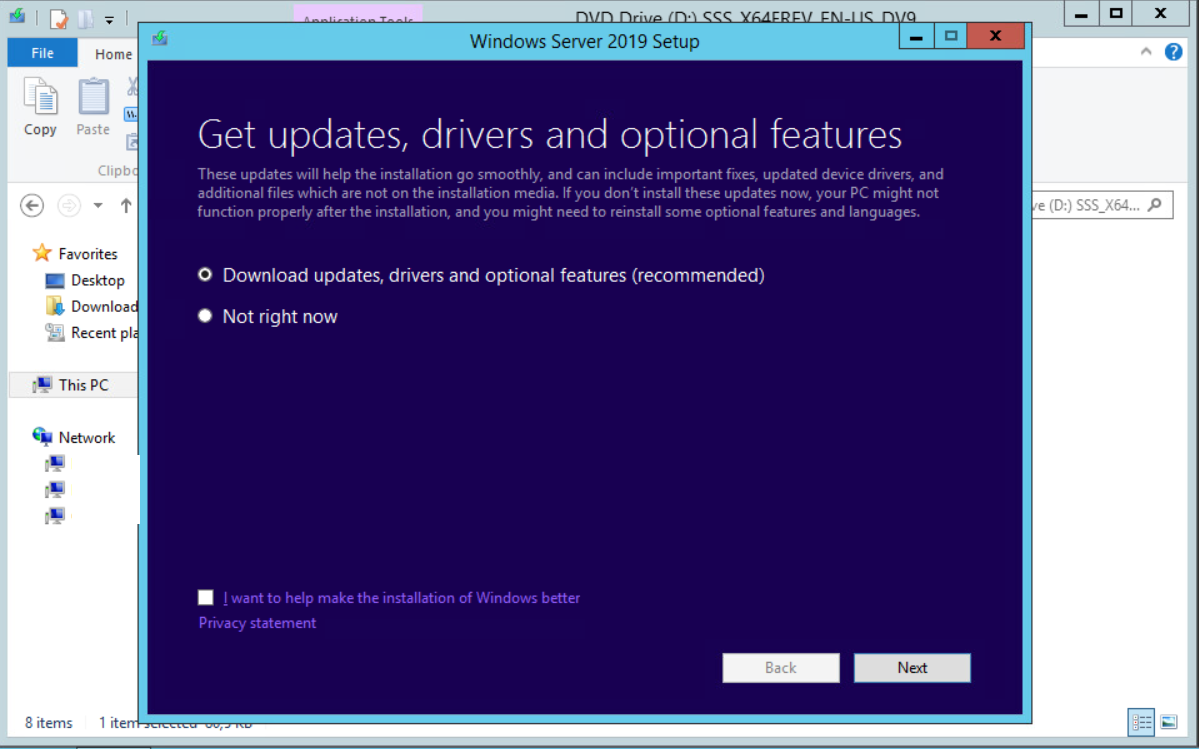Click the This PC computer icon
1199x749 pixels.
point(42,385)
